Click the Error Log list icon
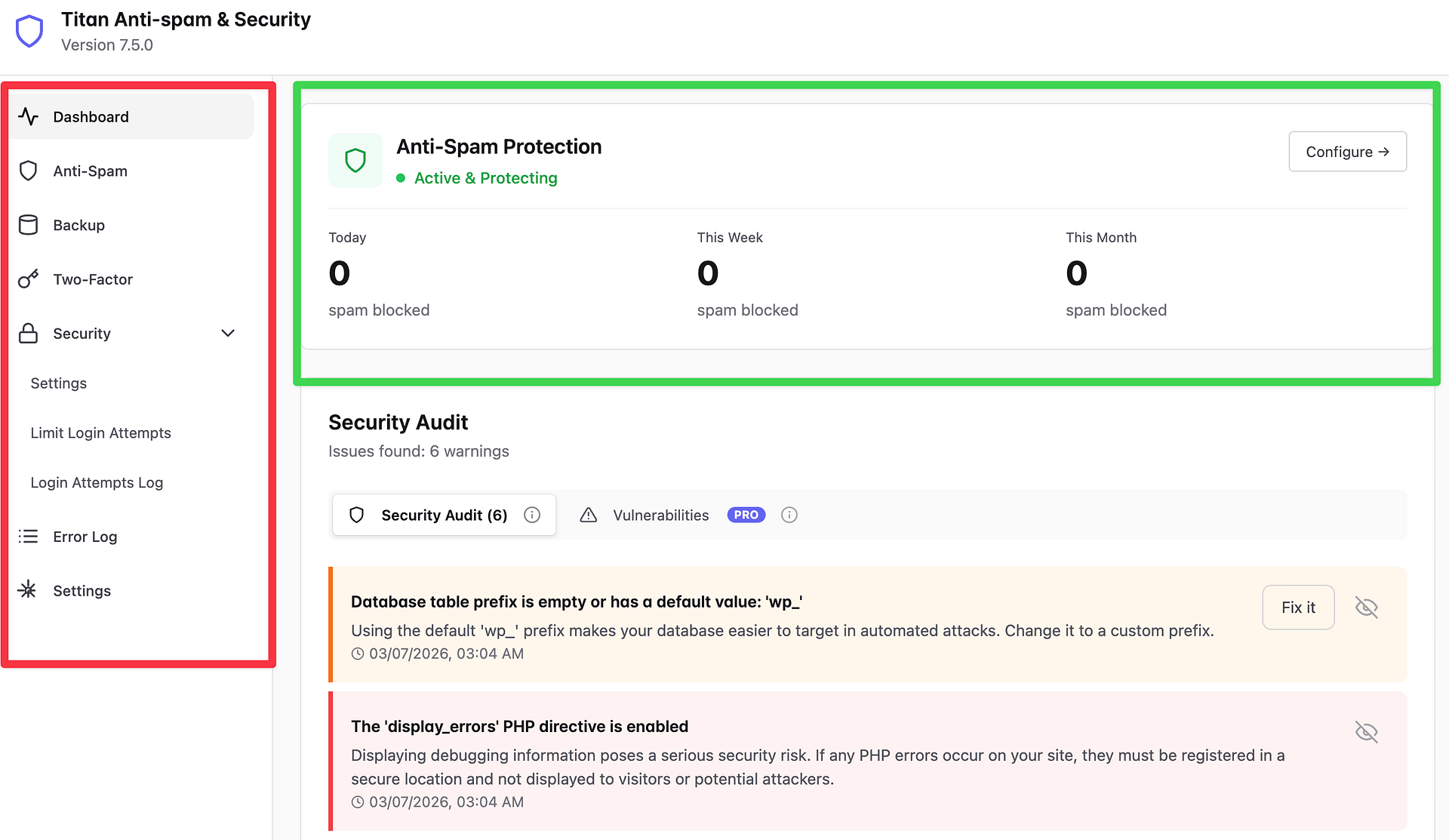The image size is (1449, 840). pos(28,537)
